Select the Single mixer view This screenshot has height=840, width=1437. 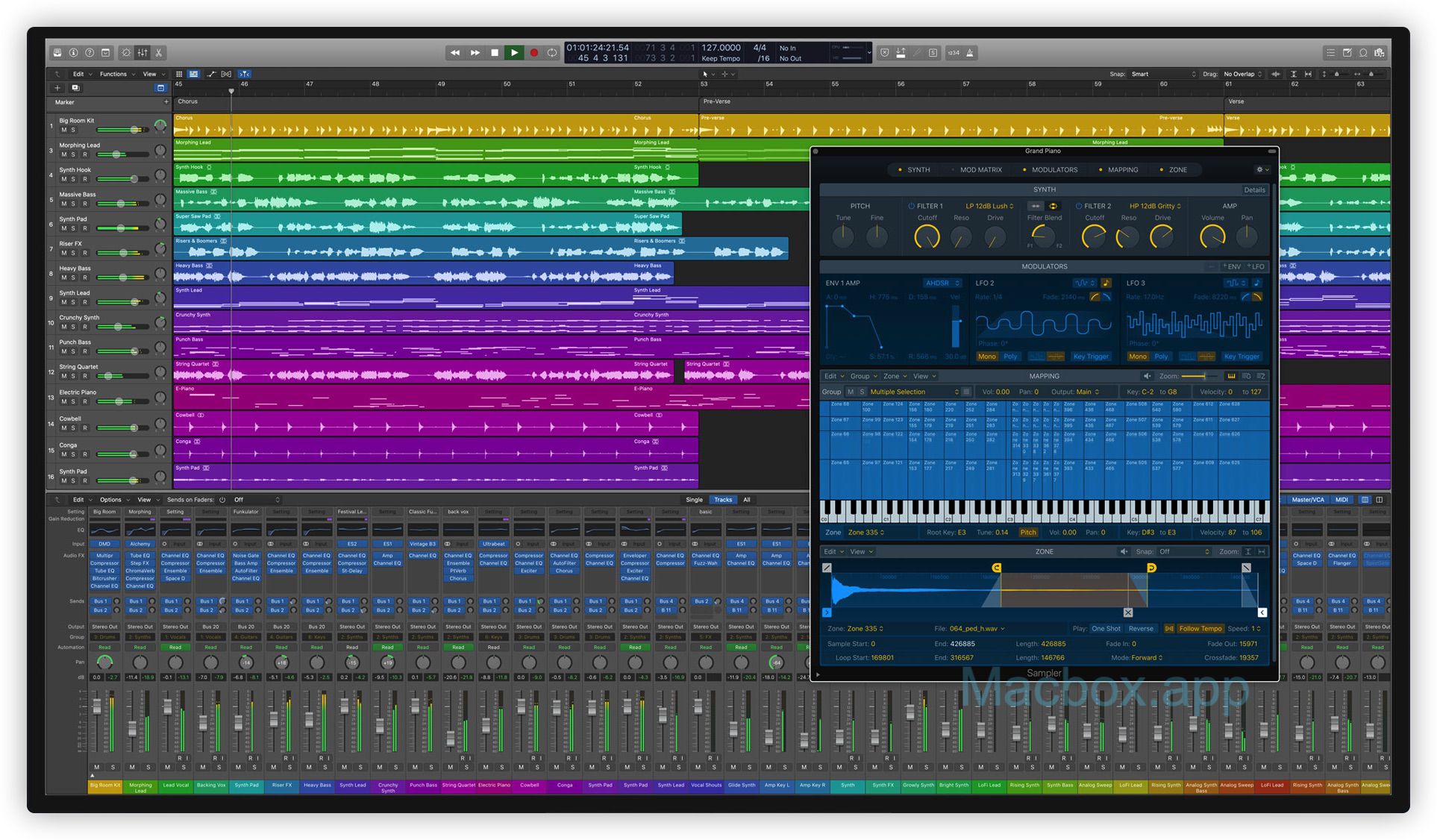click(x=694, y=500)
